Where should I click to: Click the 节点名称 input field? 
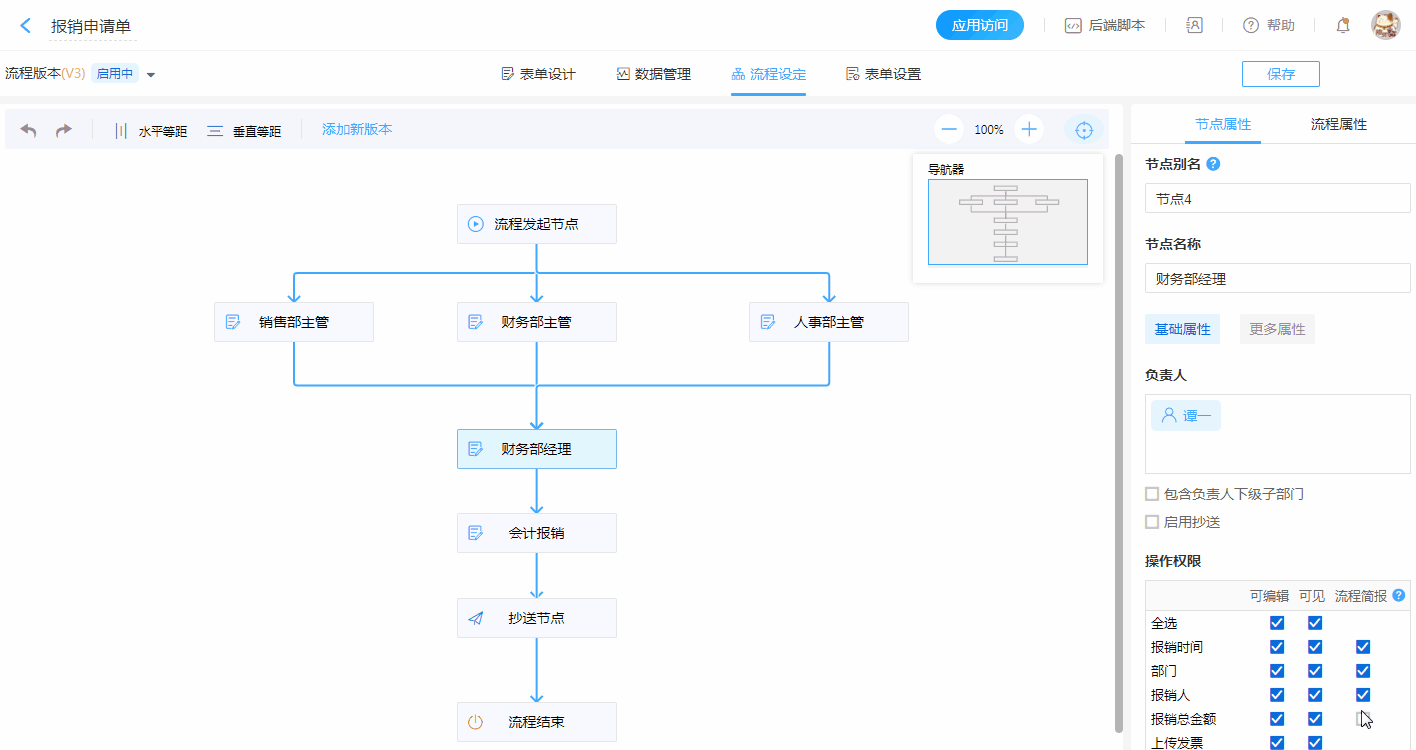[1277, 279]
